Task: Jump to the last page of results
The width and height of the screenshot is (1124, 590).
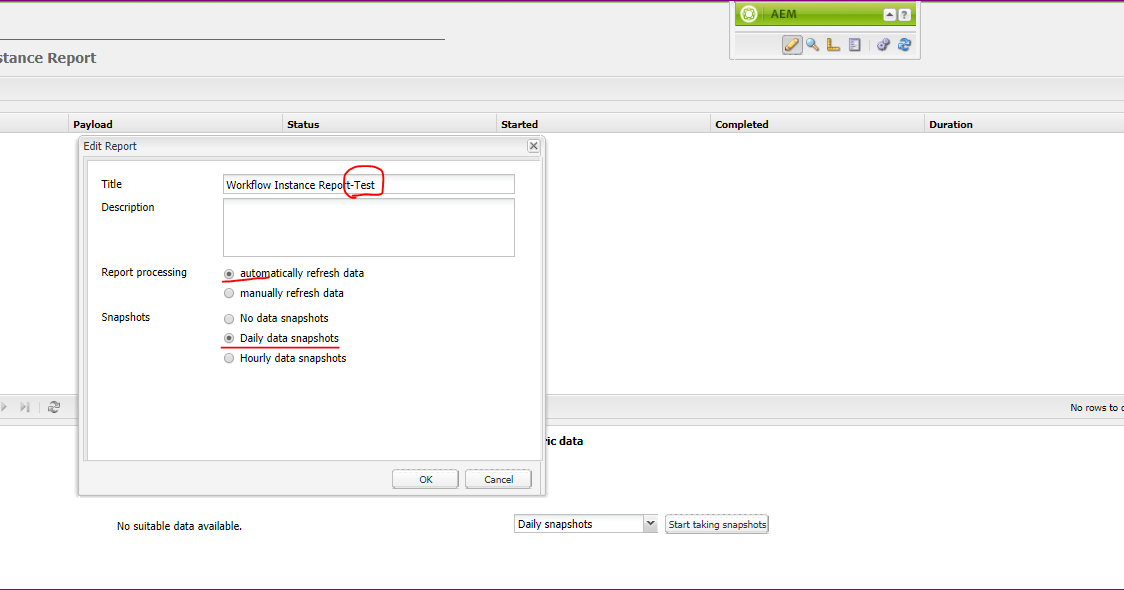Action: pos(23,407)
